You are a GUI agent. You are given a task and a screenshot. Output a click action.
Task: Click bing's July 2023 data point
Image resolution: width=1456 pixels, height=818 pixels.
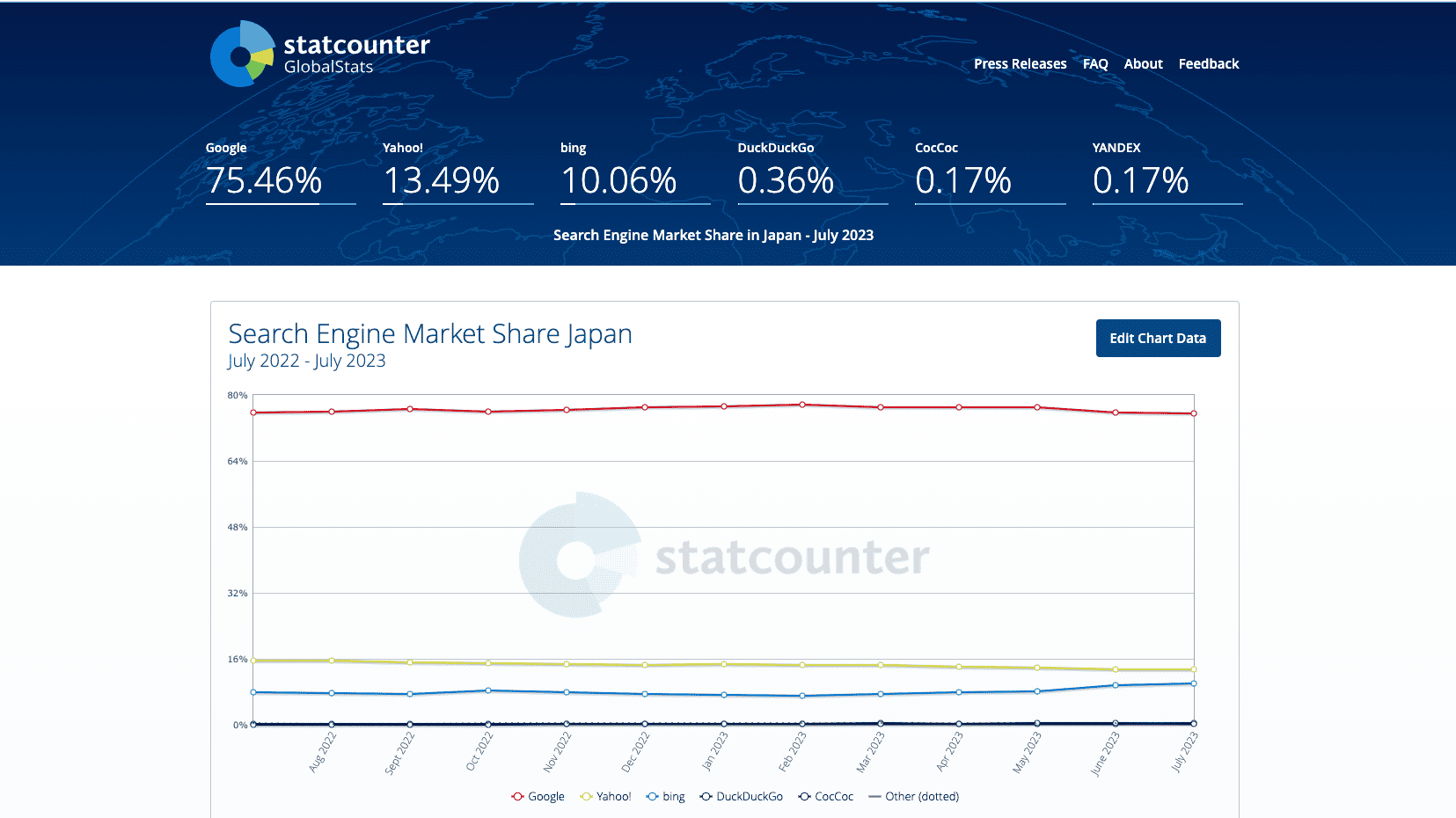click(1194, 683)
